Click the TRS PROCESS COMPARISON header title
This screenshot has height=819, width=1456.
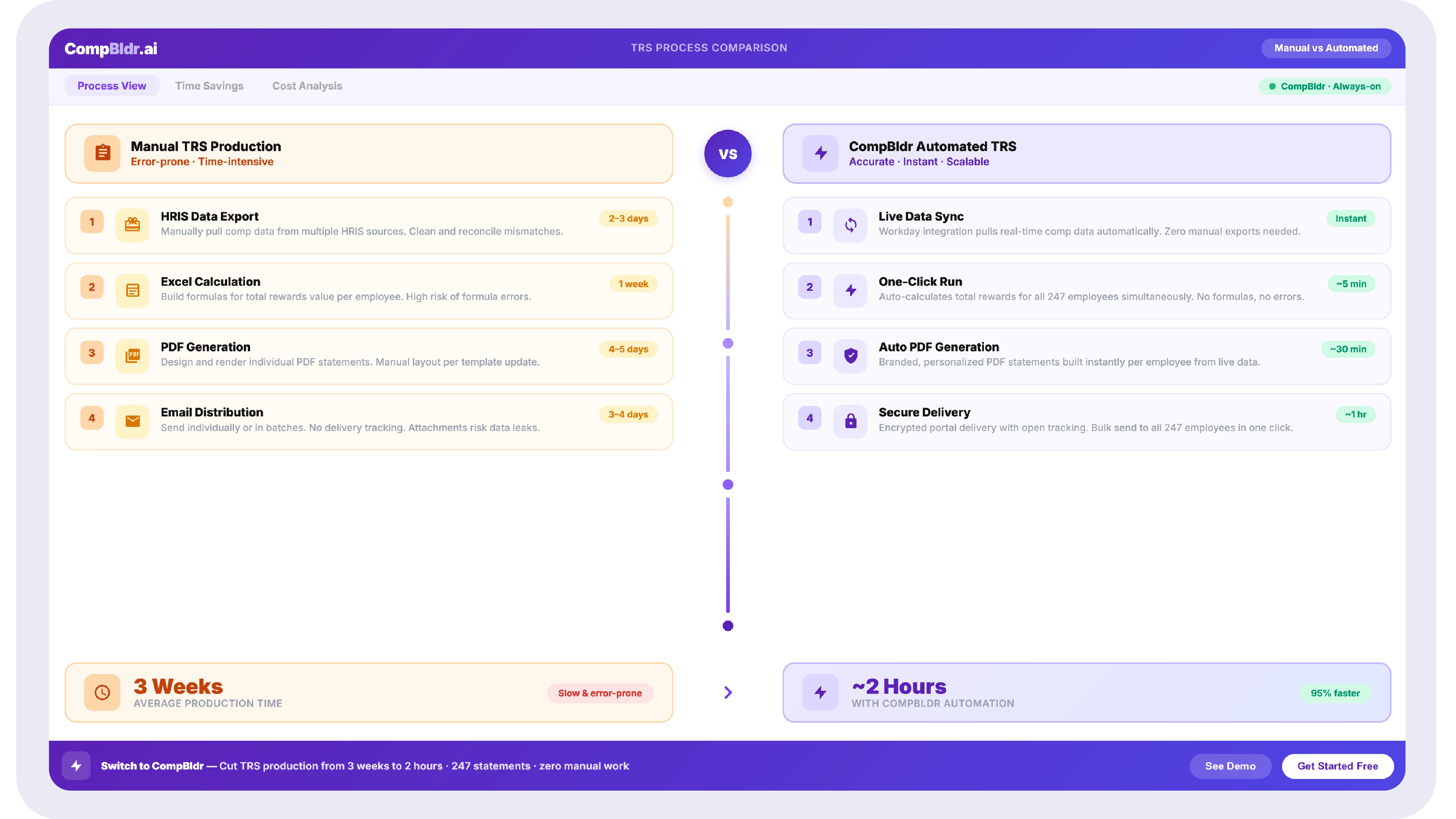[x=709, y=48]
